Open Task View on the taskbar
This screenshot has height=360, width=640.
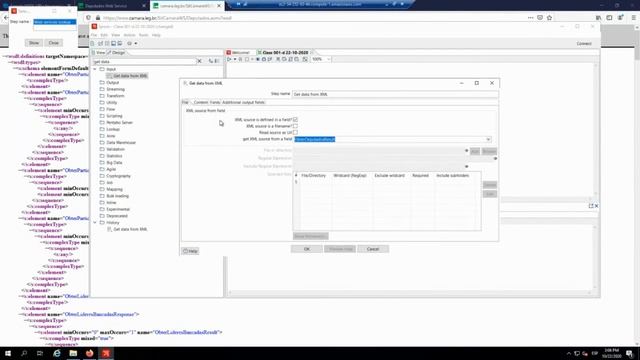pyautogui.click(x=40, y=353)
